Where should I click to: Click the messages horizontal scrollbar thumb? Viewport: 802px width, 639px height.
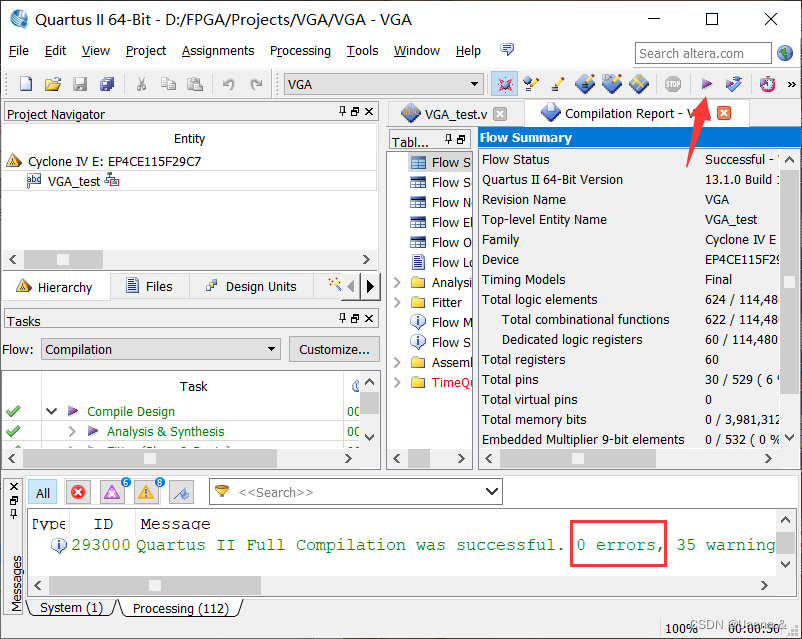pyautogui.click(x=155, y=585)
